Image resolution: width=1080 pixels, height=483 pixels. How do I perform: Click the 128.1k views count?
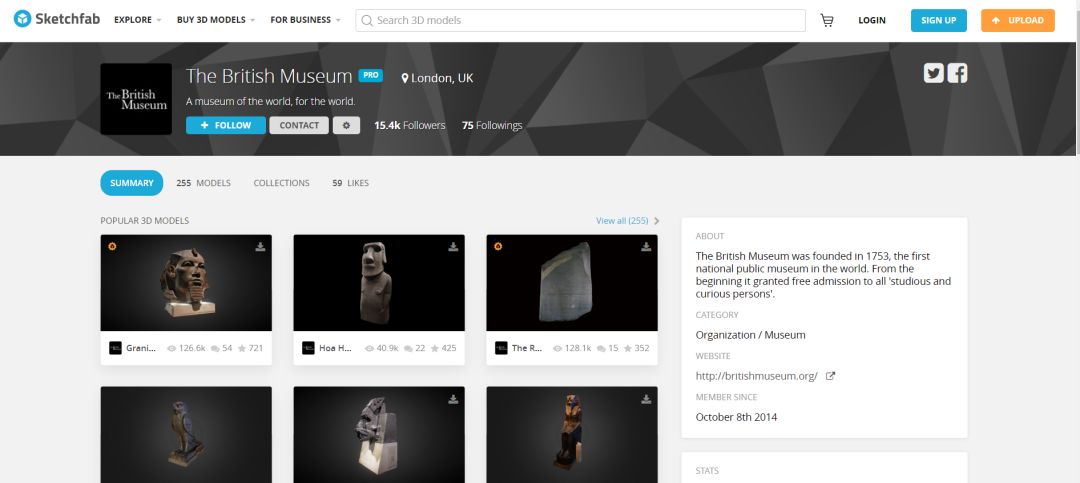click(x=578, y=349)
